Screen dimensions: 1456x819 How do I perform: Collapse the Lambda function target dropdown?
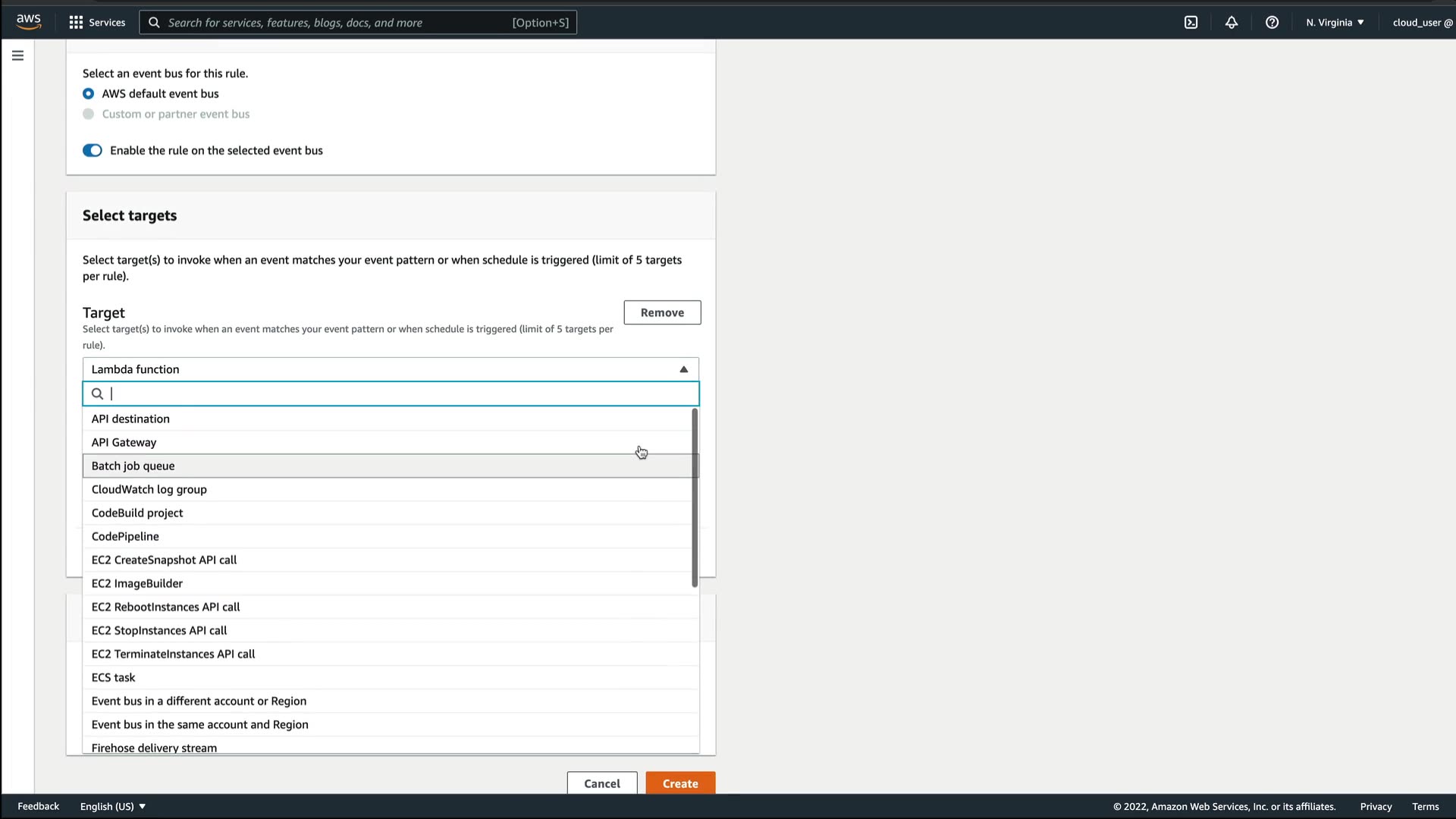tap(683, 369)
